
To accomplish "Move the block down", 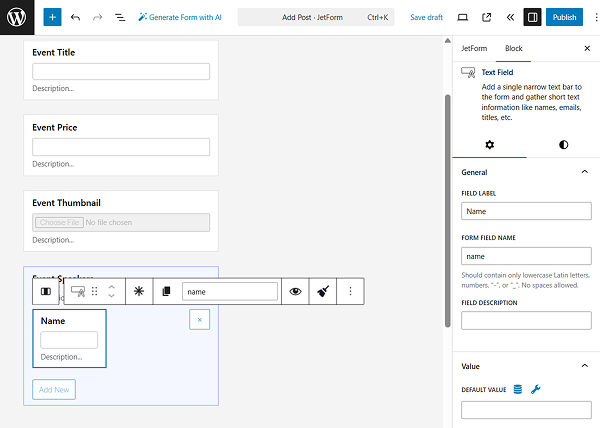I will (x=111, y=296).
